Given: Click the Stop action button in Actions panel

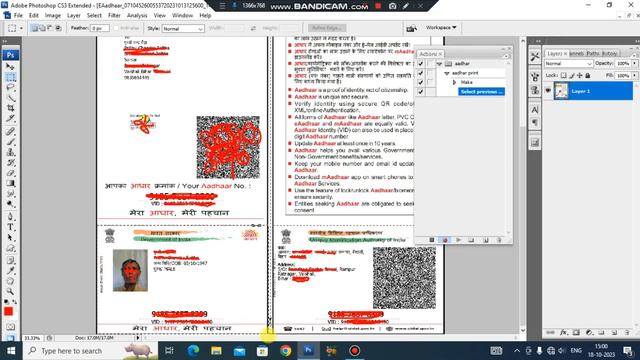Looking at the screenshot, I should 431,240.
